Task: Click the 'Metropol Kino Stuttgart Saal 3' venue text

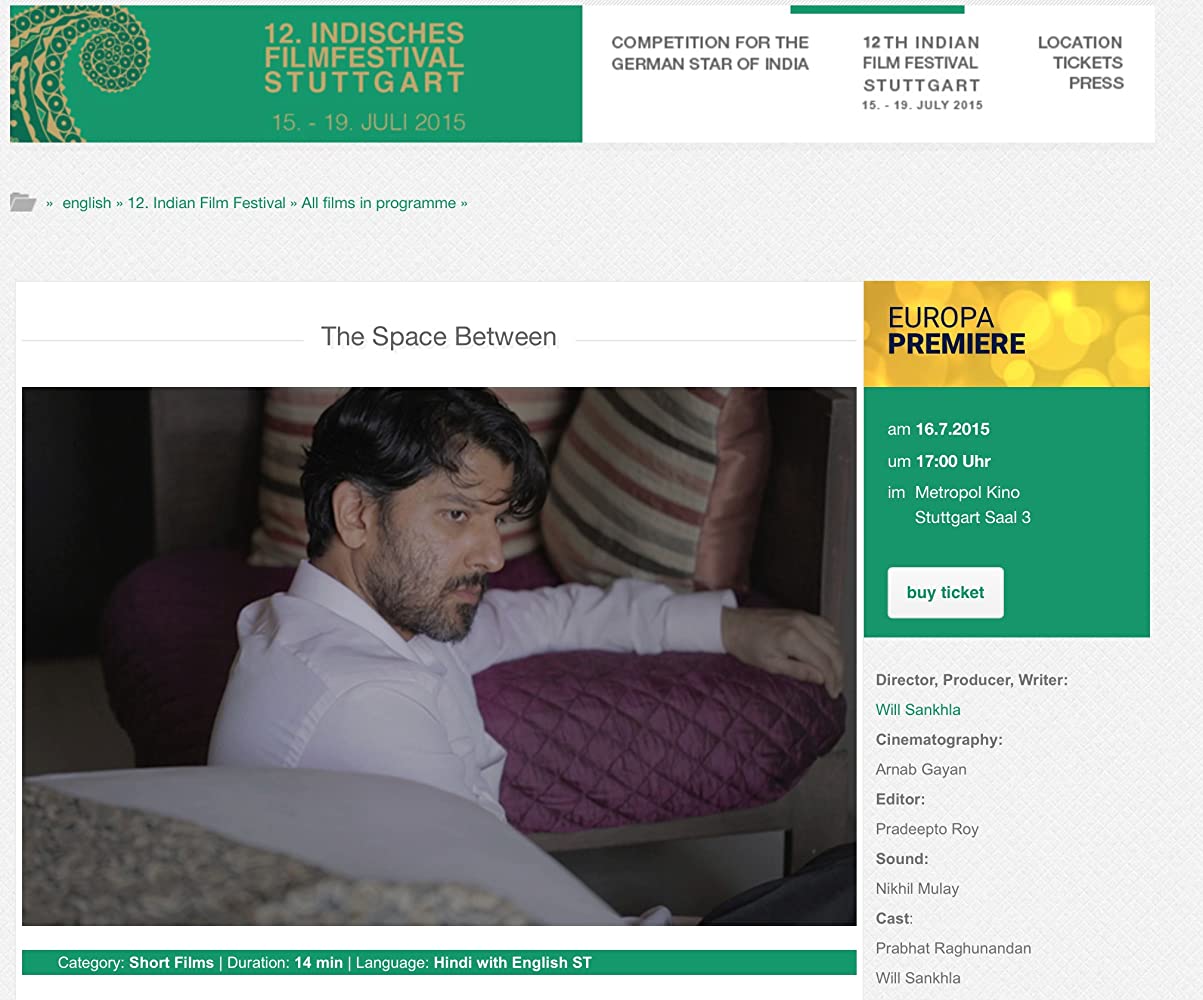Action: (970, 505)
